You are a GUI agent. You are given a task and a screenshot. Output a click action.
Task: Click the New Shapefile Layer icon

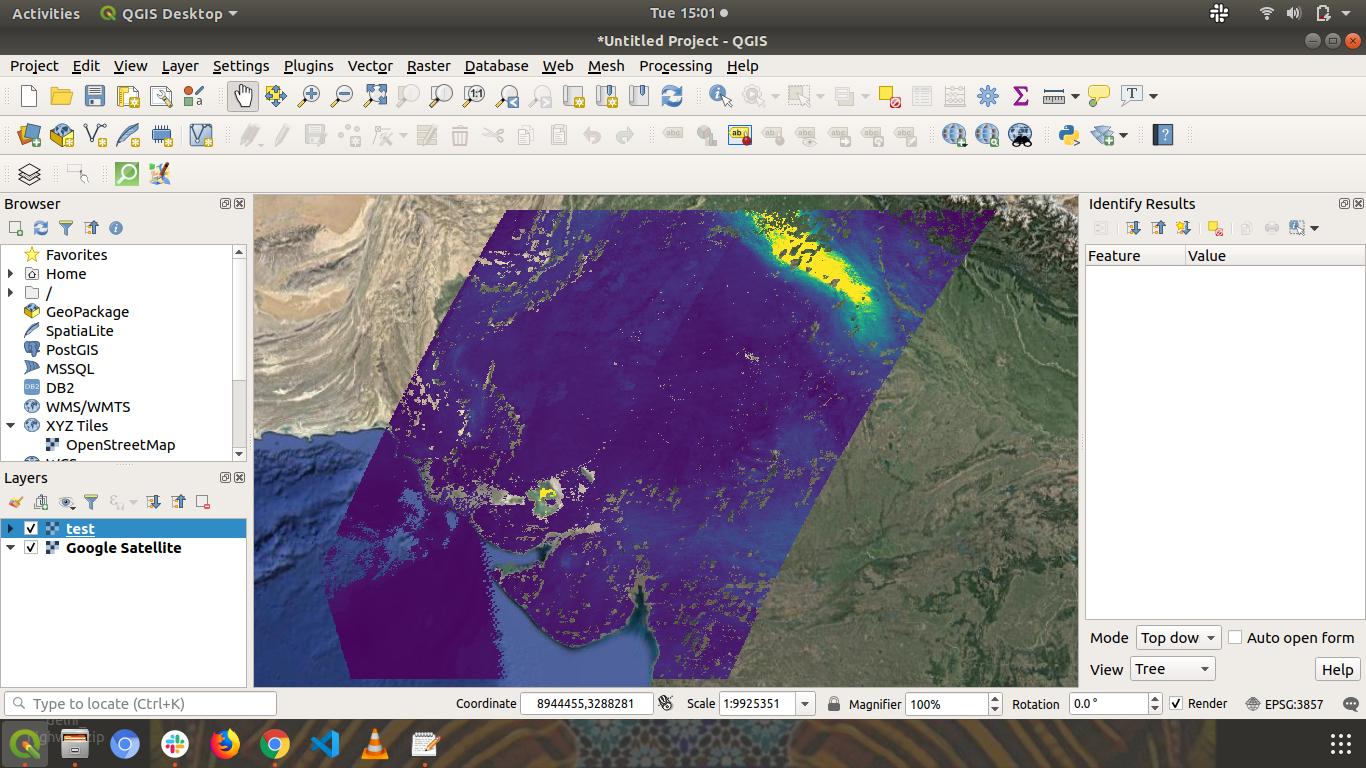96,135
